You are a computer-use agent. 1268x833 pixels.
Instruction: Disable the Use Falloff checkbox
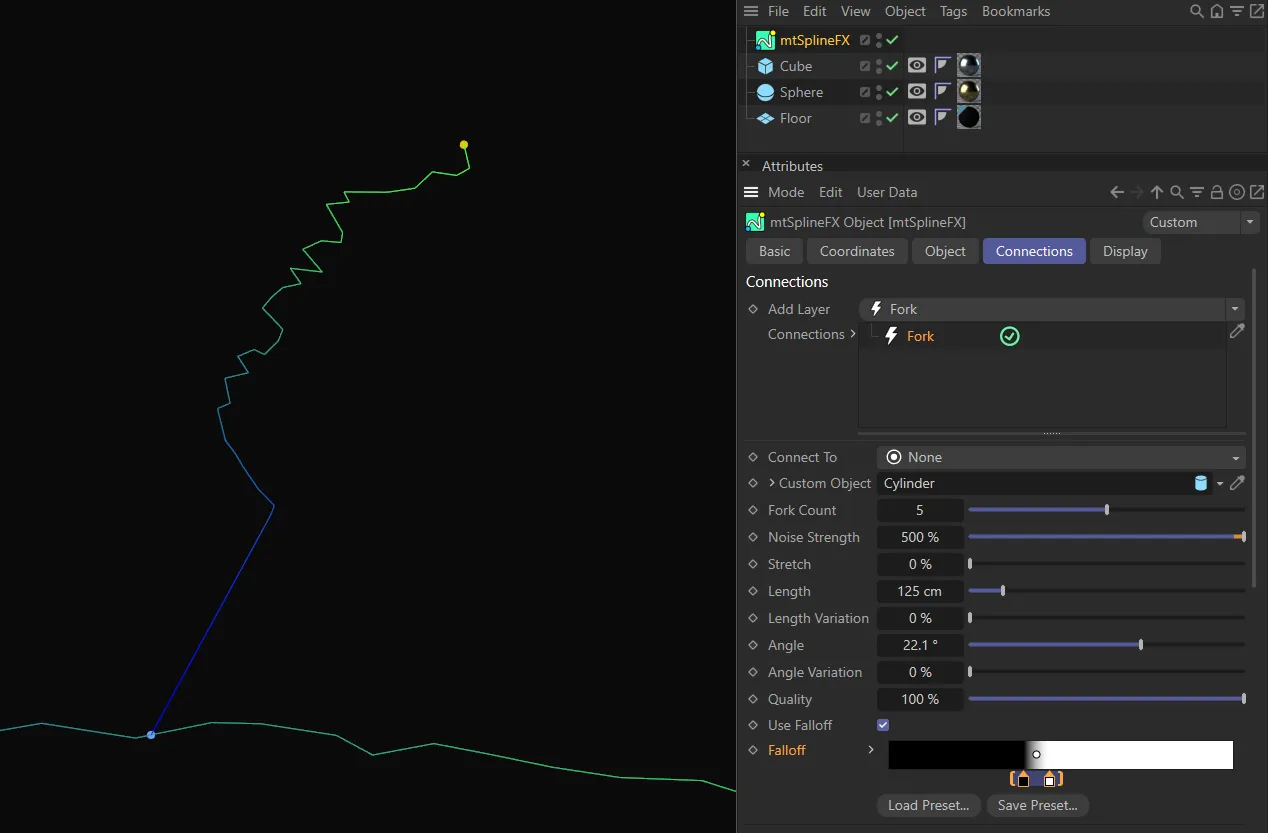[883, 725]
